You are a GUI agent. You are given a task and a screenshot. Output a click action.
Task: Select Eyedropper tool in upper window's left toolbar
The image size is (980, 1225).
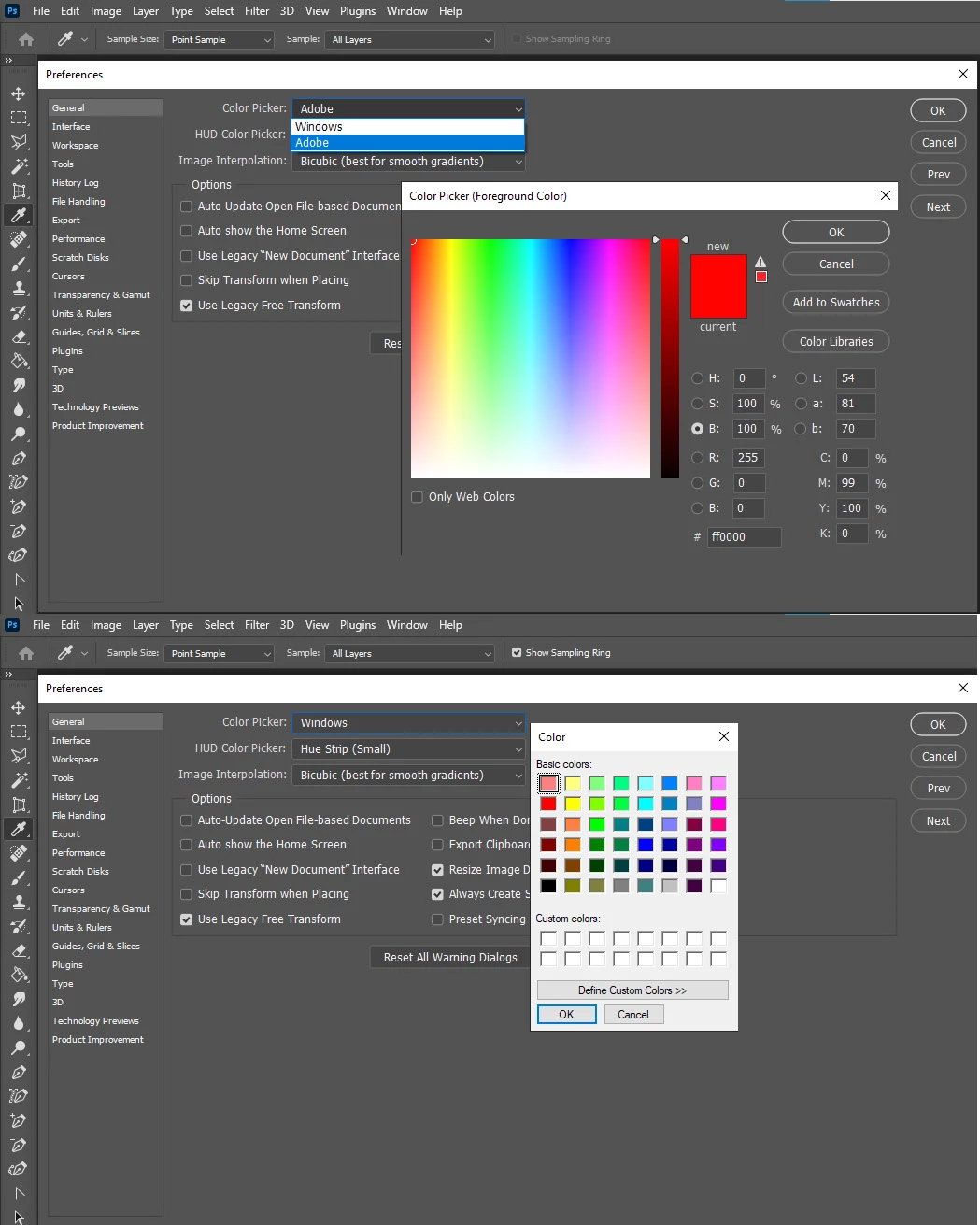[19, 215]
